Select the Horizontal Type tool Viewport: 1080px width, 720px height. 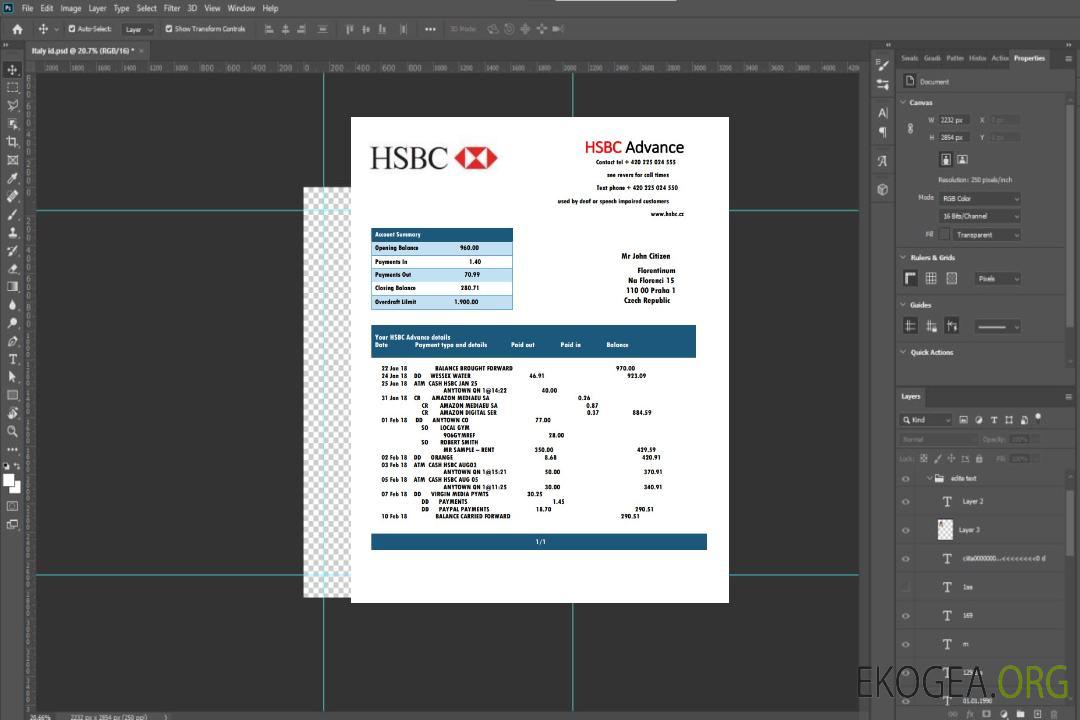click(12, 359)
